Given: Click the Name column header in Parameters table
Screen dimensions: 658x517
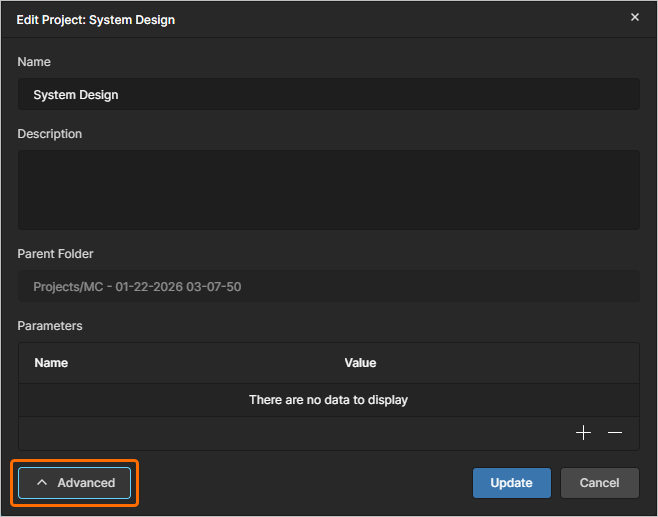Looking at the screenshot, I should 51,363.
